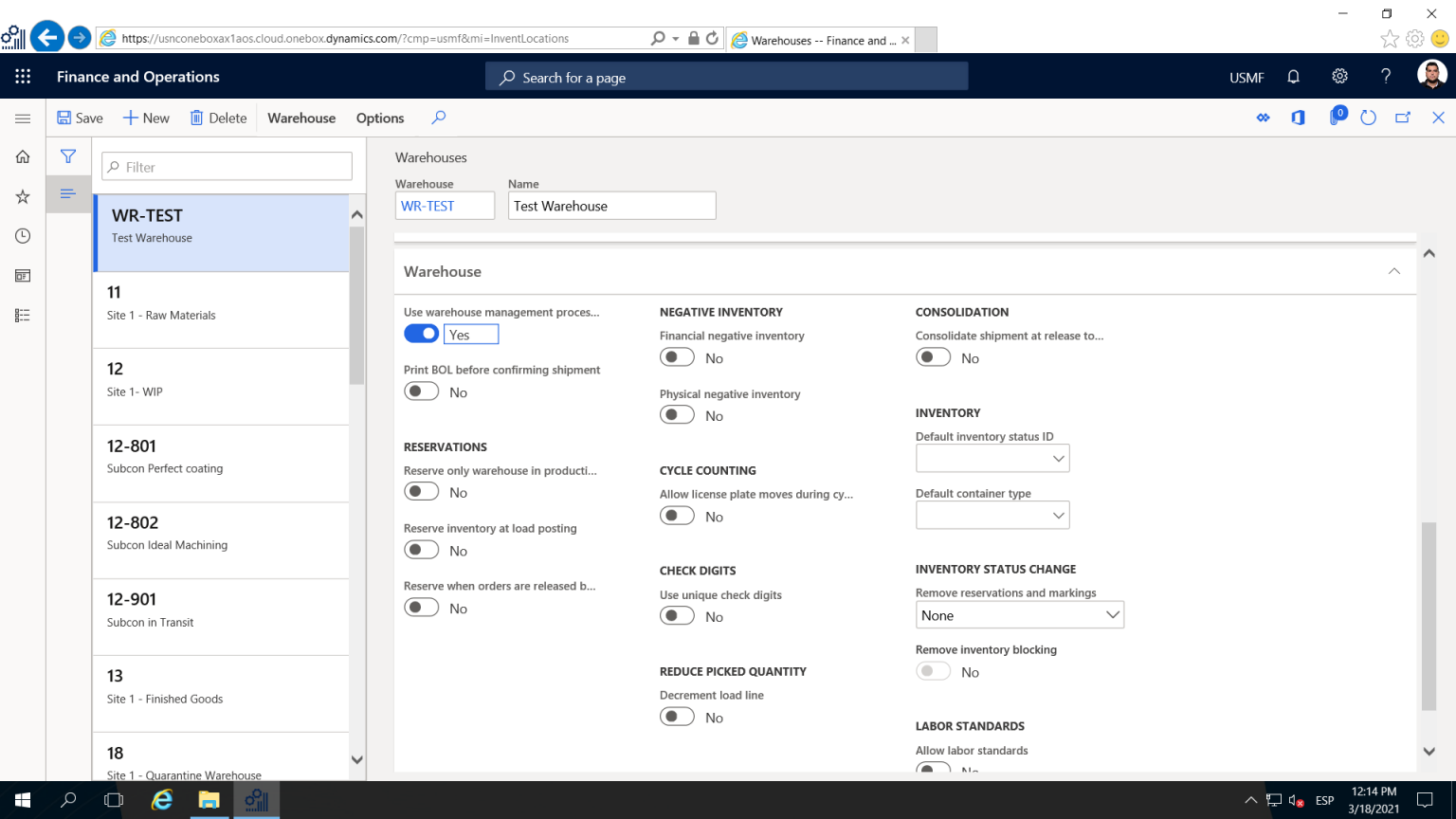The image size is (1456, 819).
Task: Open the Warehouse menu in the action pane
Action: 301,118
